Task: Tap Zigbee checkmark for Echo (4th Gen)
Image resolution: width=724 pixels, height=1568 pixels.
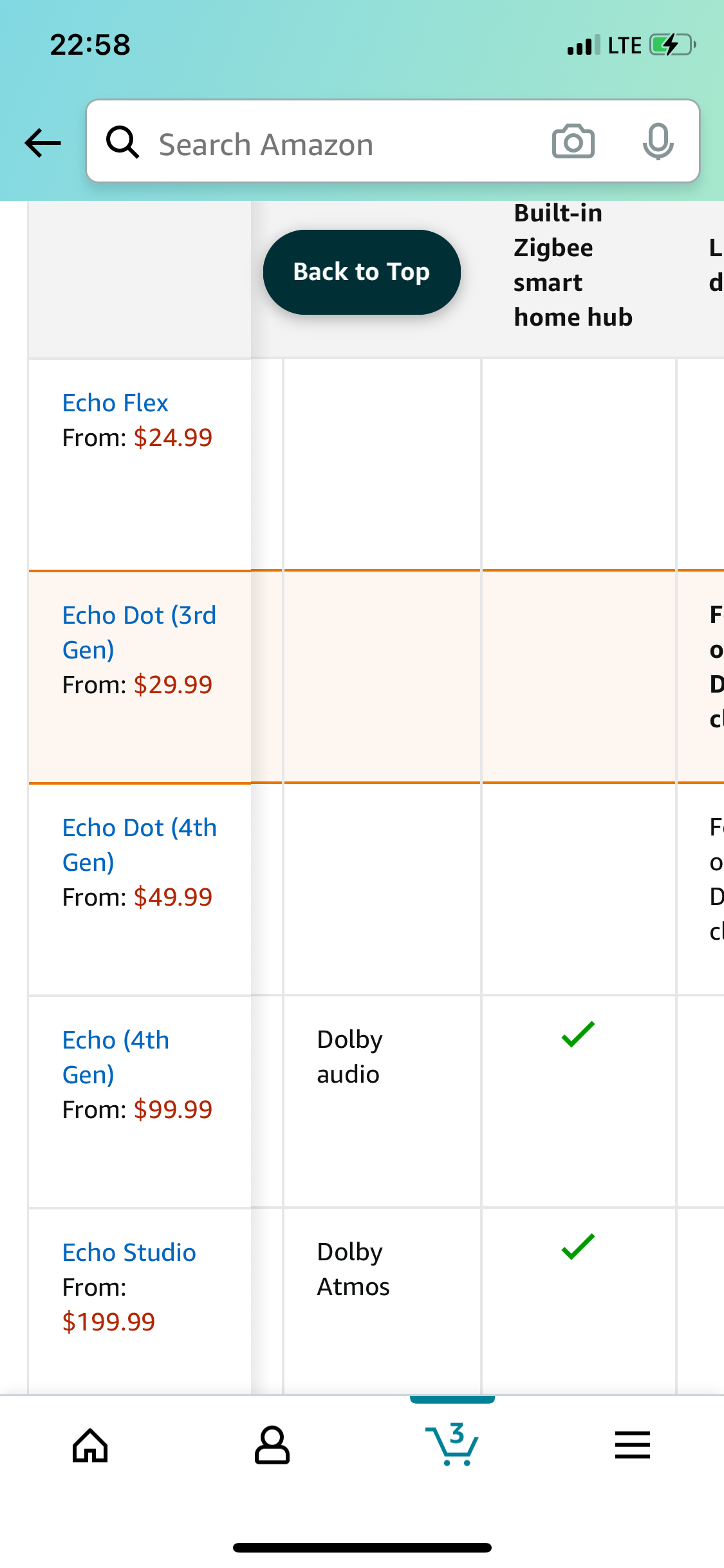Action: tap(578, 1034)
